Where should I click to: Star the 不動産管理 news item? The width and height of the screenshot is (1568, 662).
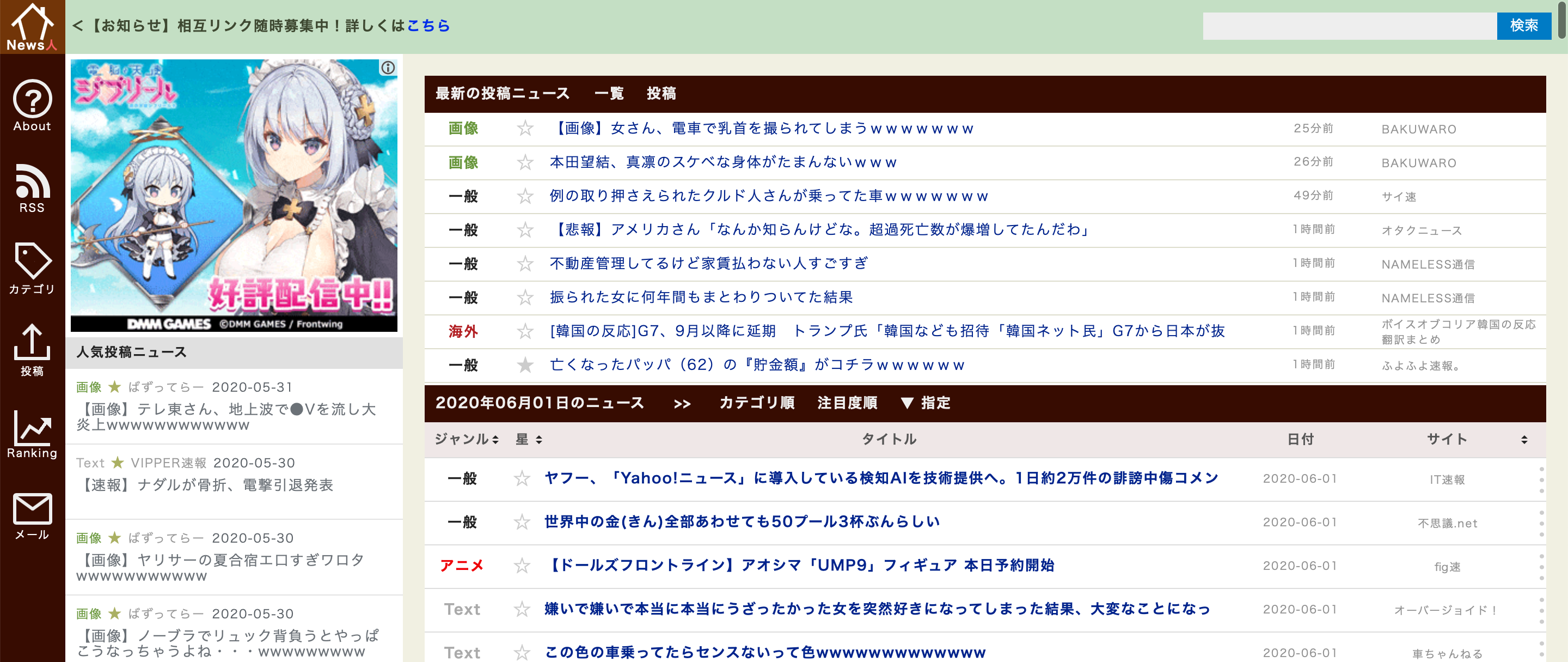525,264
